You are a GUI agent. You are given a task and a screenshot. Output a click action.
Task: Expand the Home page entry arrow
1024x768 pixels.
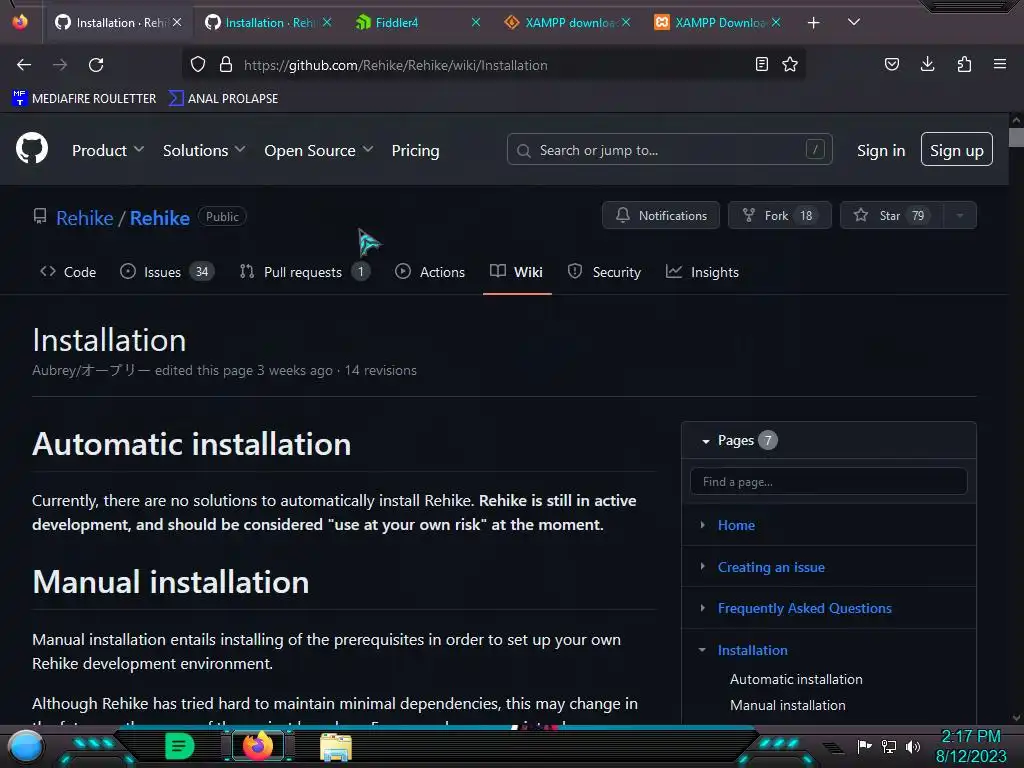click(702, 524)
